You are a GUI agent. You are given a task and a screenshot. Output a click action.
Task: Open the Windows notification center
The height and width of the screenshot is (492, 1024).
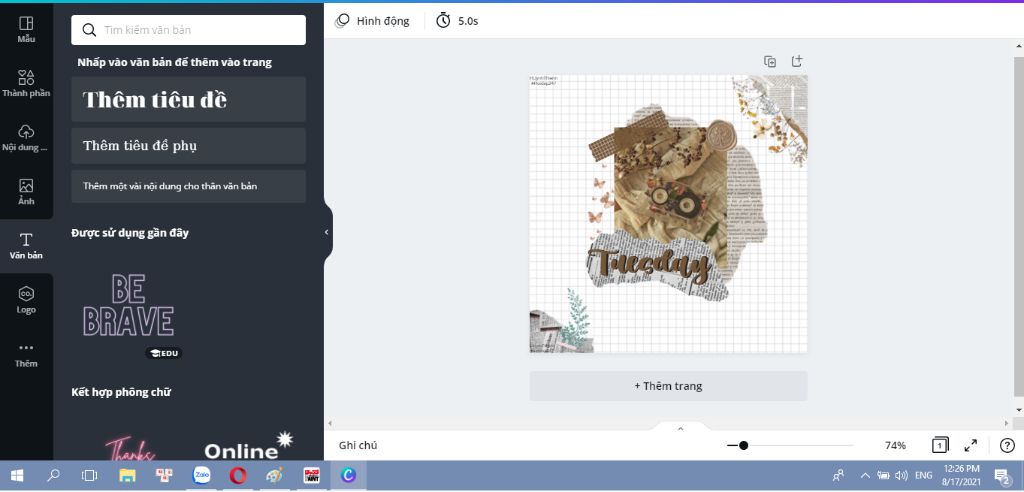coord(1001,476)
